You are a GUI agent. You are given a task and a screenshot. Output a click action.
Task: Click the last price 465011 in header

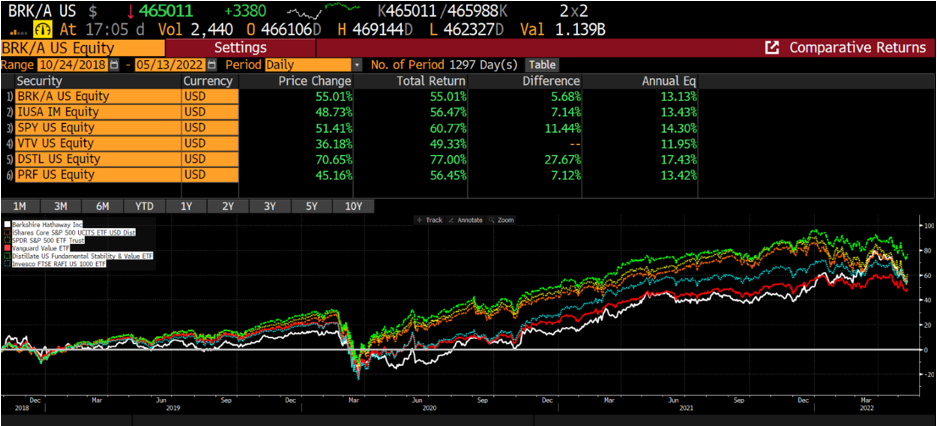click(x=167, y=11)
